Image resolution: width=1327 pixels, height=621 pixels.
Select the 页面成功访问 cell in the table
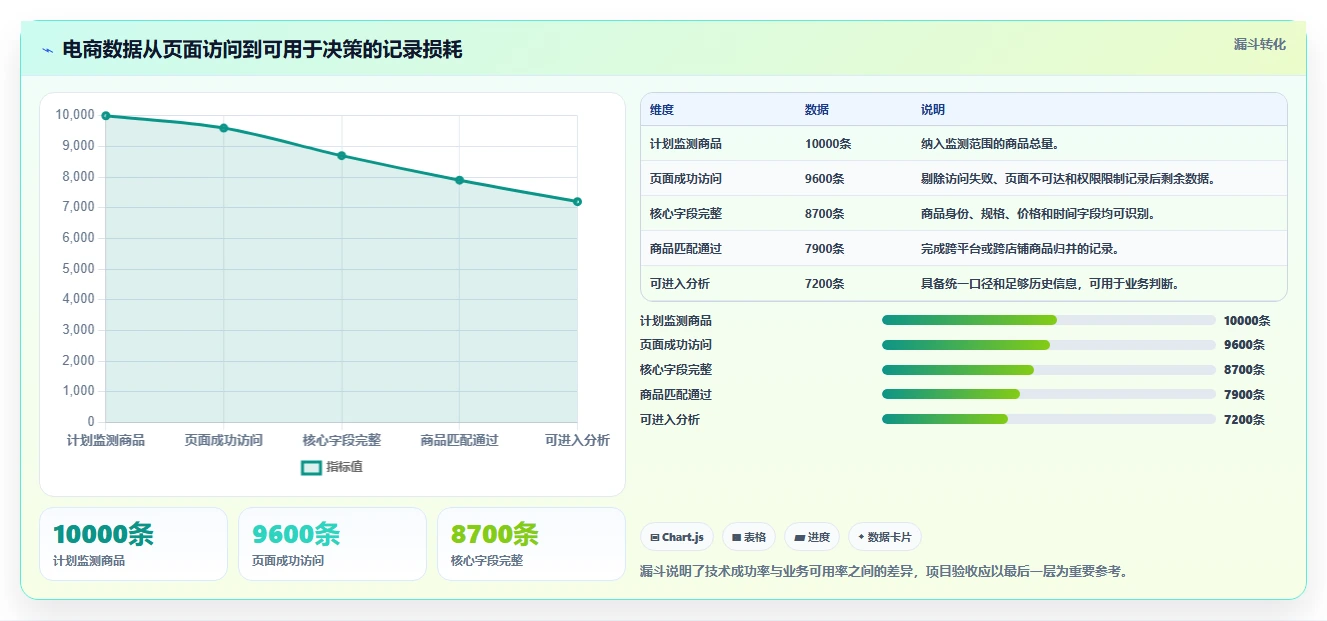(x=686, y=179)
